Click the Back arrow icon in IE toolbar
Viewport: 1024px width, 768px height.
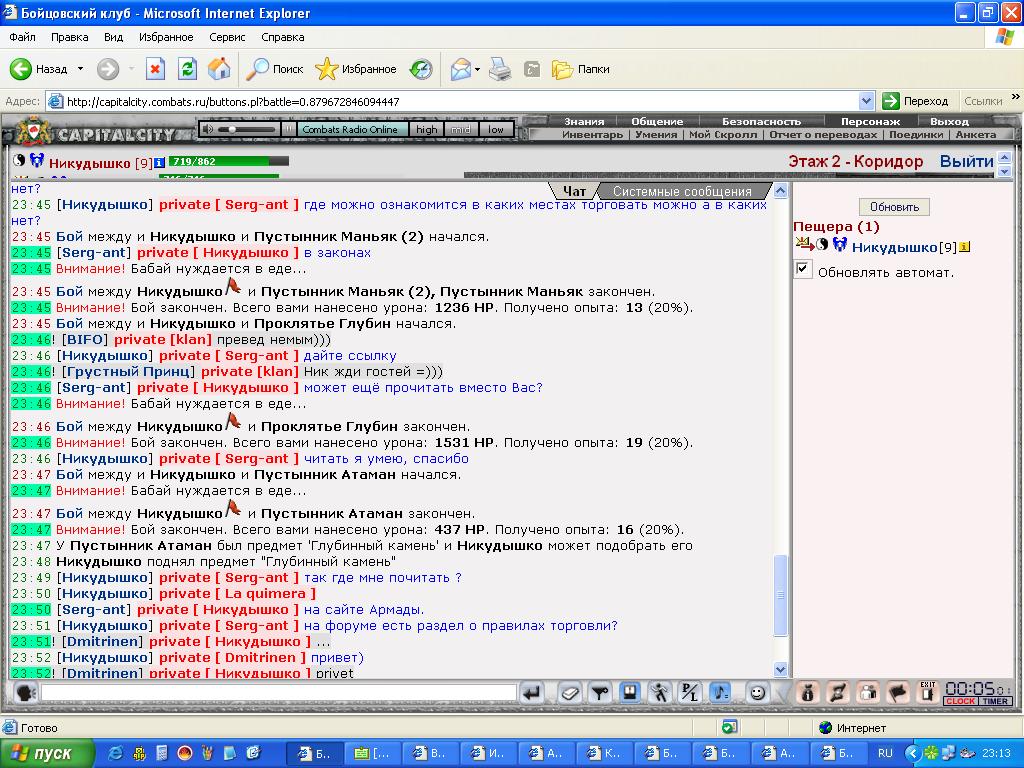pos(20,69)
